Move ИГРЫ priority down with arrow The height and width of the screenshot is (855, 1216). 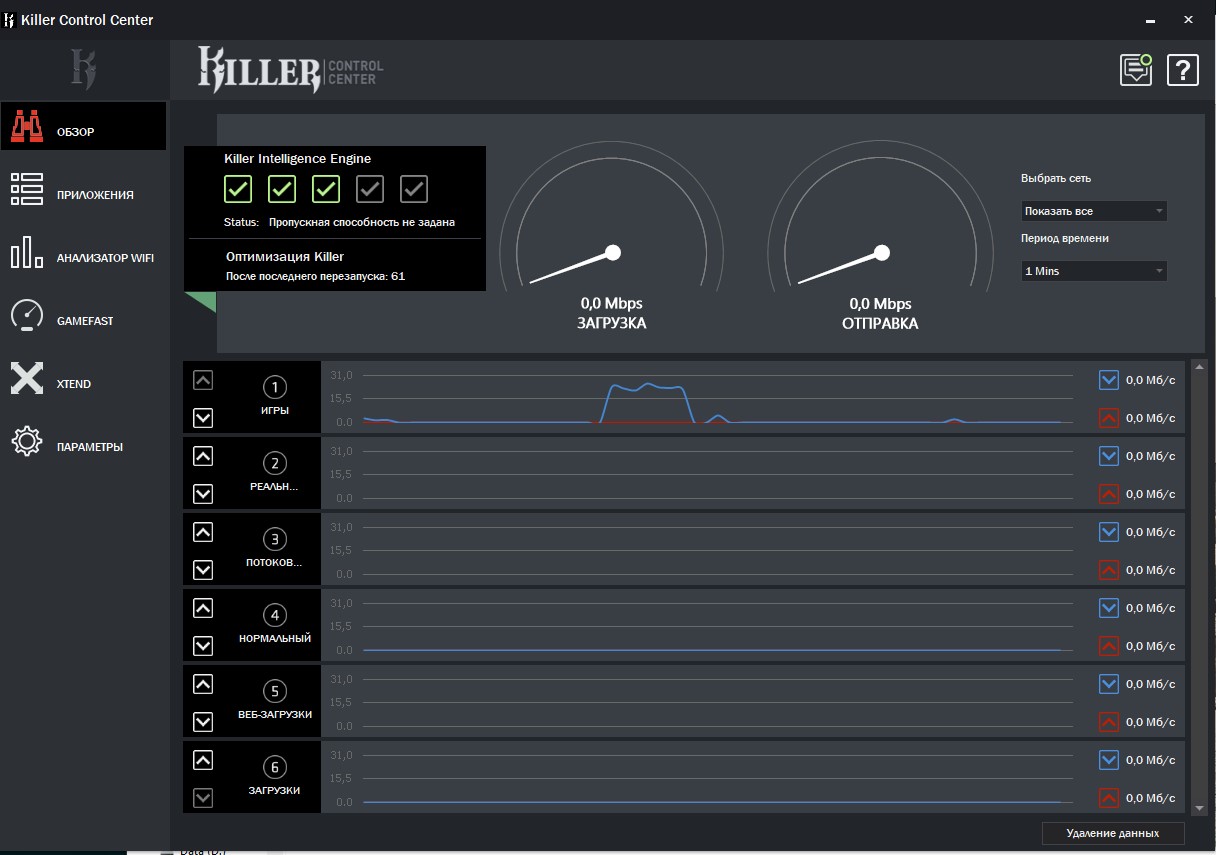[203, 418]
